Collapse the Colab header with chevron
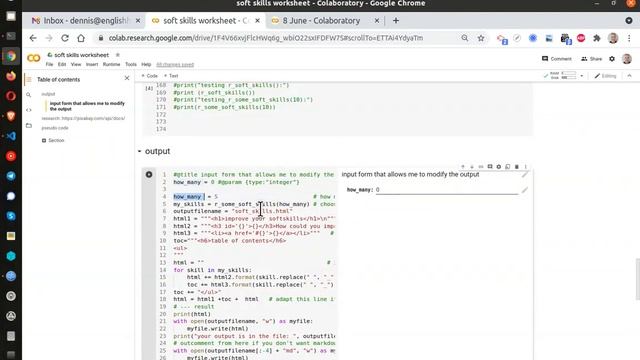640x360 pixels. tap(629, 76)
